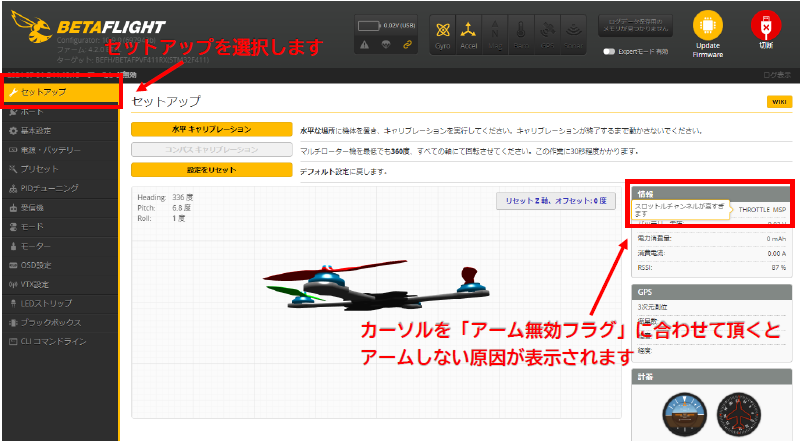Click the セットアップ page title
This screenshot has width=800, height=441.
click(x=166, y=101)
